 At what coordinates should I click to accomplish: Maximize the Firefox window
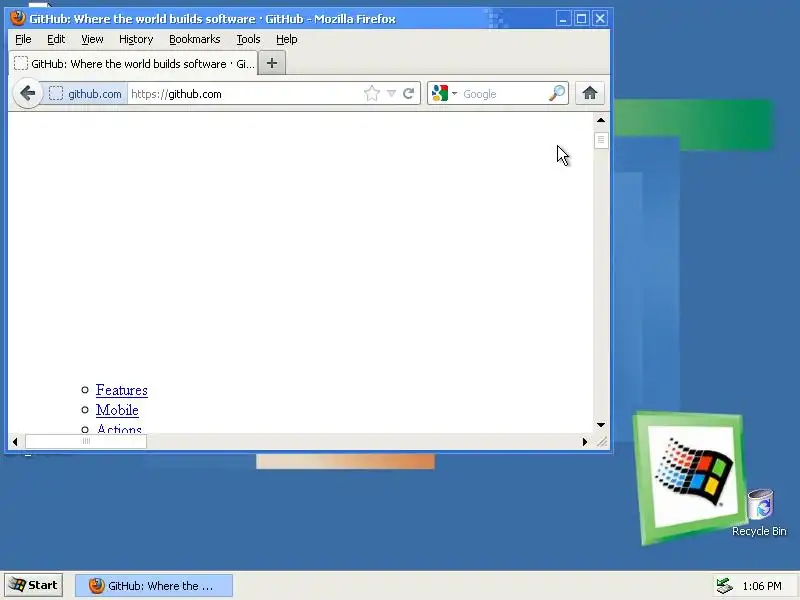click(x=581, y=19)
